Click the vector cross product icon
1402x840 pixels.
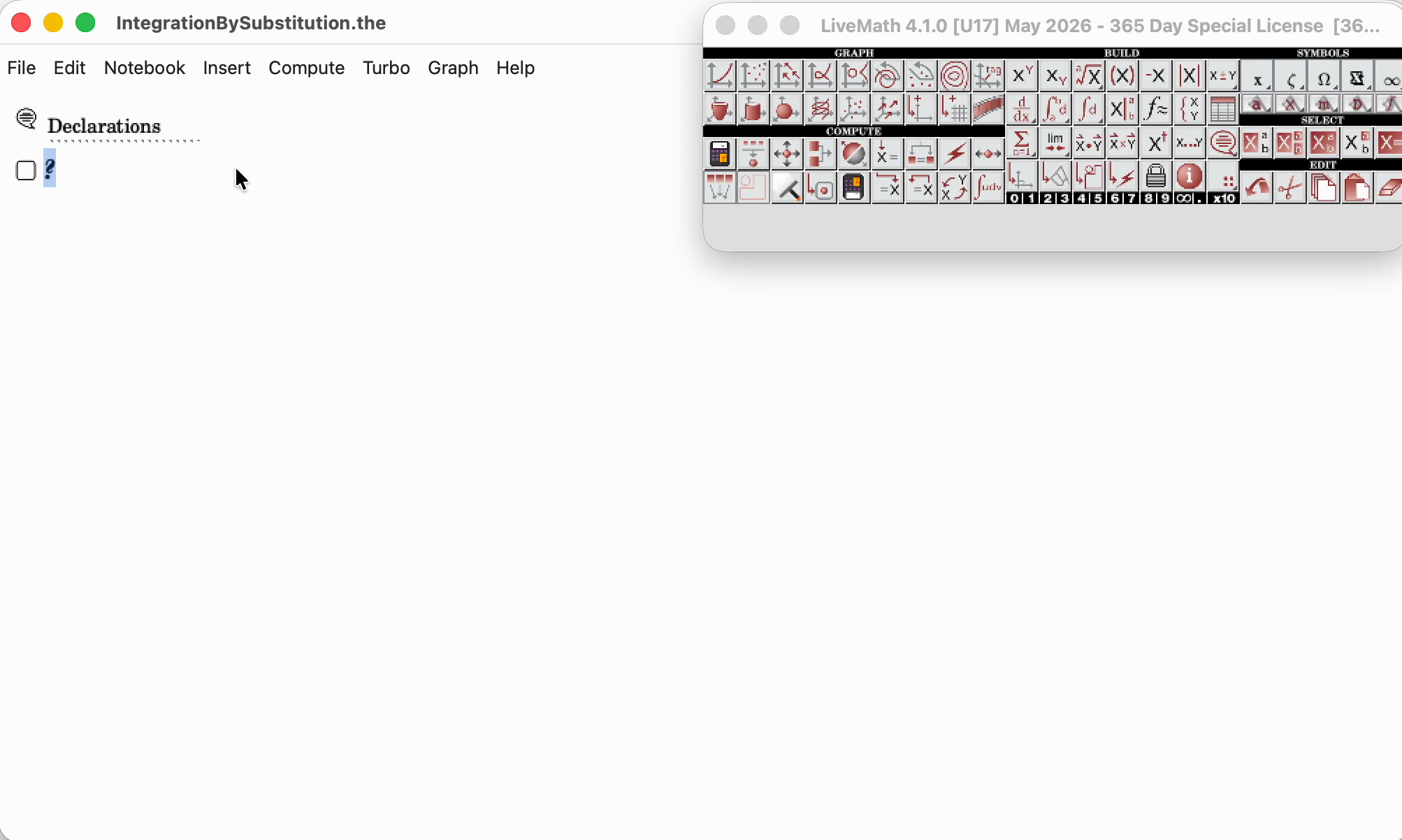coord(1122,143)
